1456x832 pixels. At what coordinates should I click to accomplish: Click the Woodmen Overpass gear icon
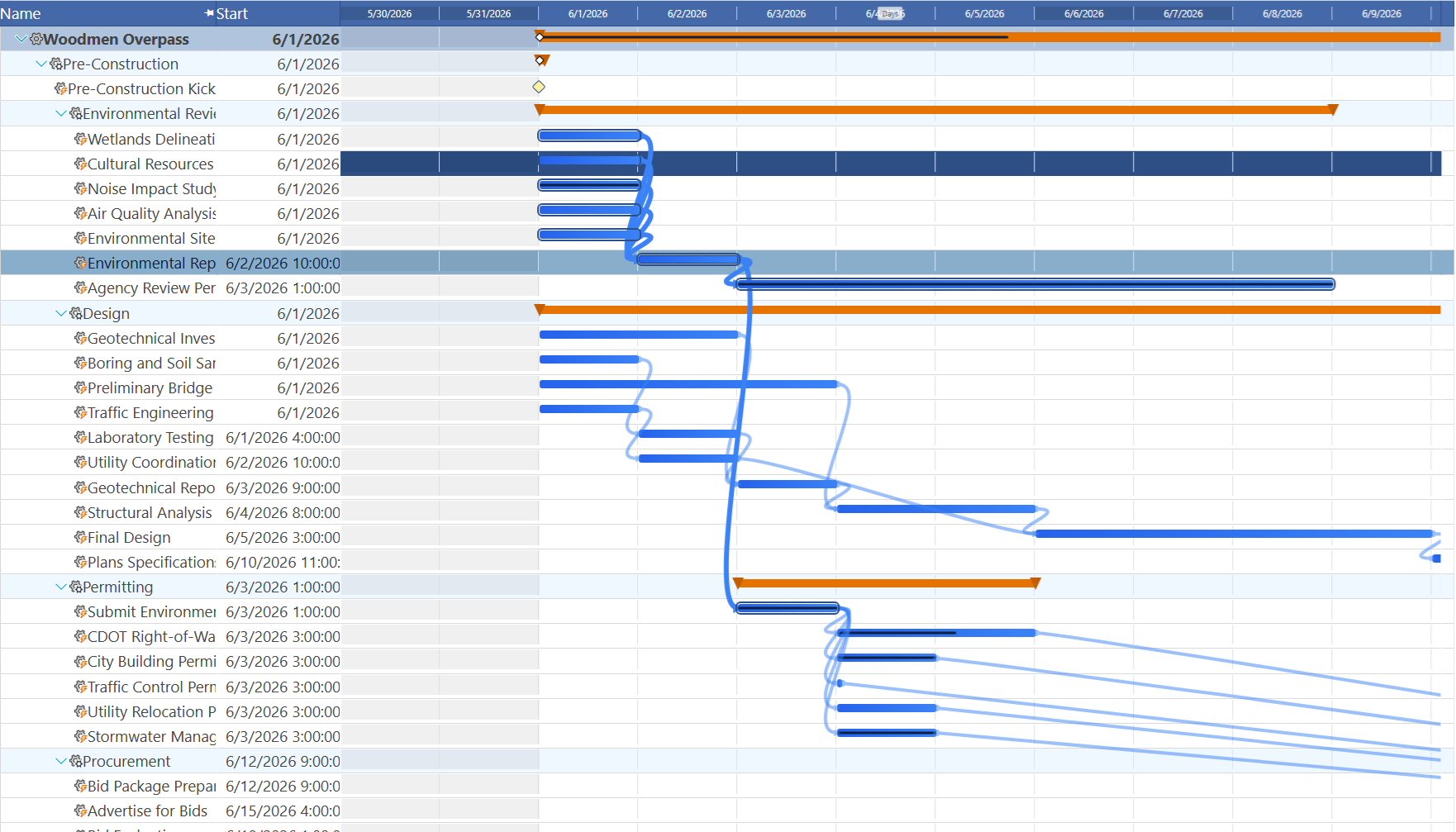(36, 39)
